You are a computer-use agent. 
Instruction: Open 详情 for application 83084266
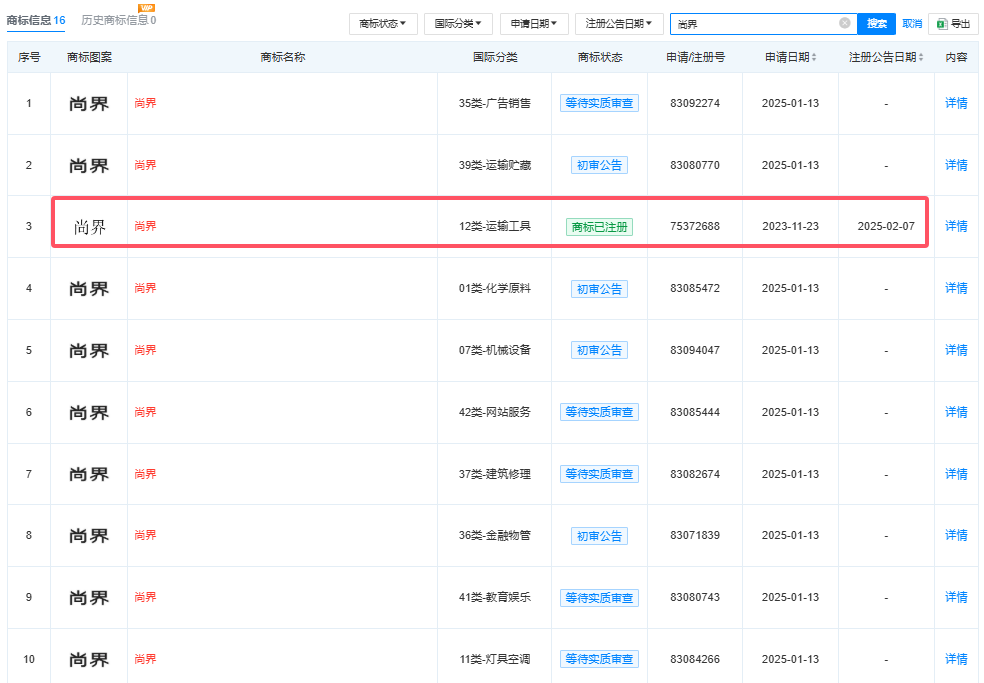pos(956,659)
